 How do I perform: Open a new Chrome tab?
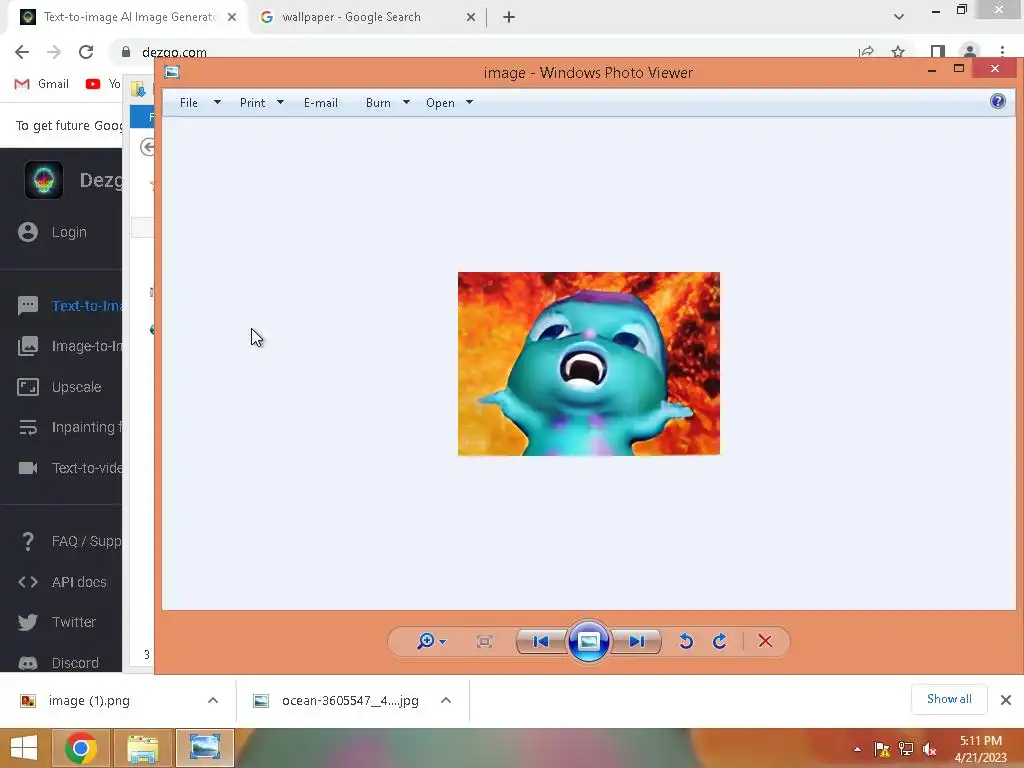(509, 18)
